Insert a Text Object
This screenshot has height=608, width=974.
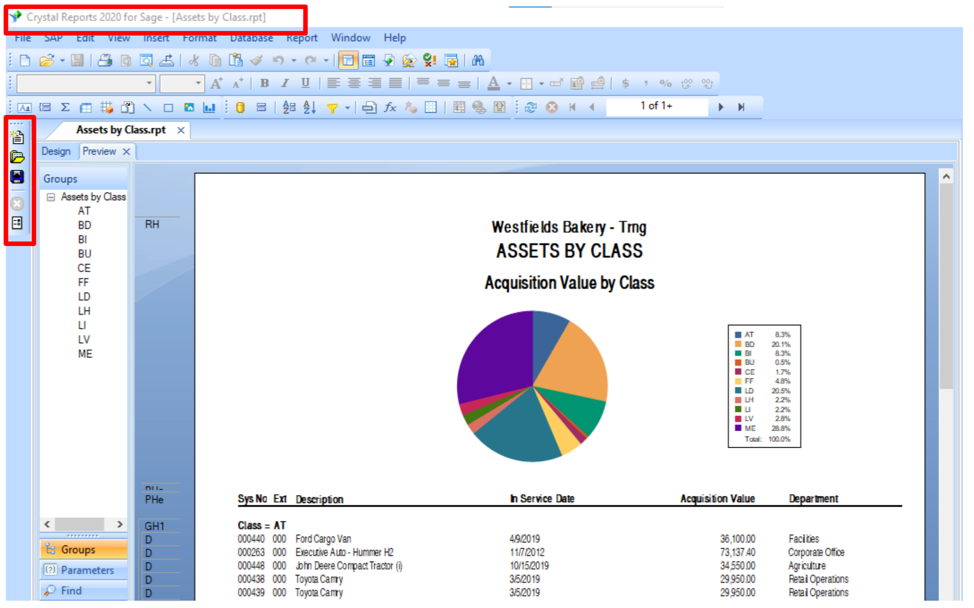click(24, 107)
